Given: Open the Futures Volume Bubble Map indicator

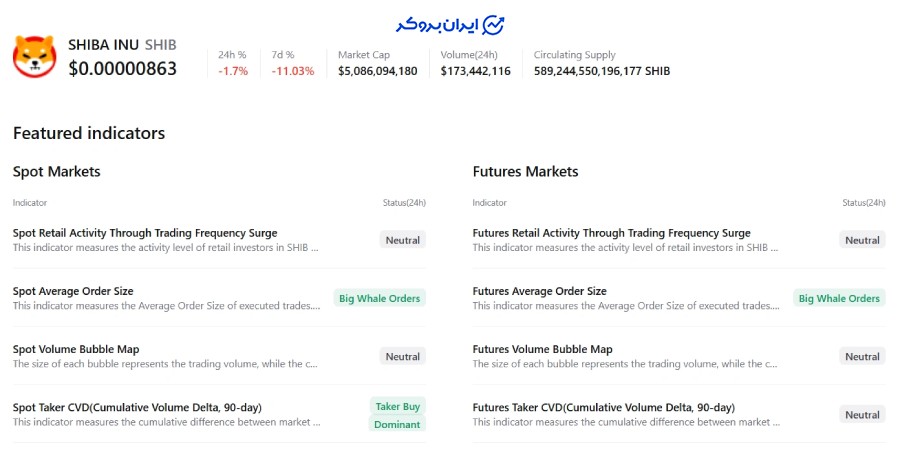Looking at the screenshot, I should [542, 349].
